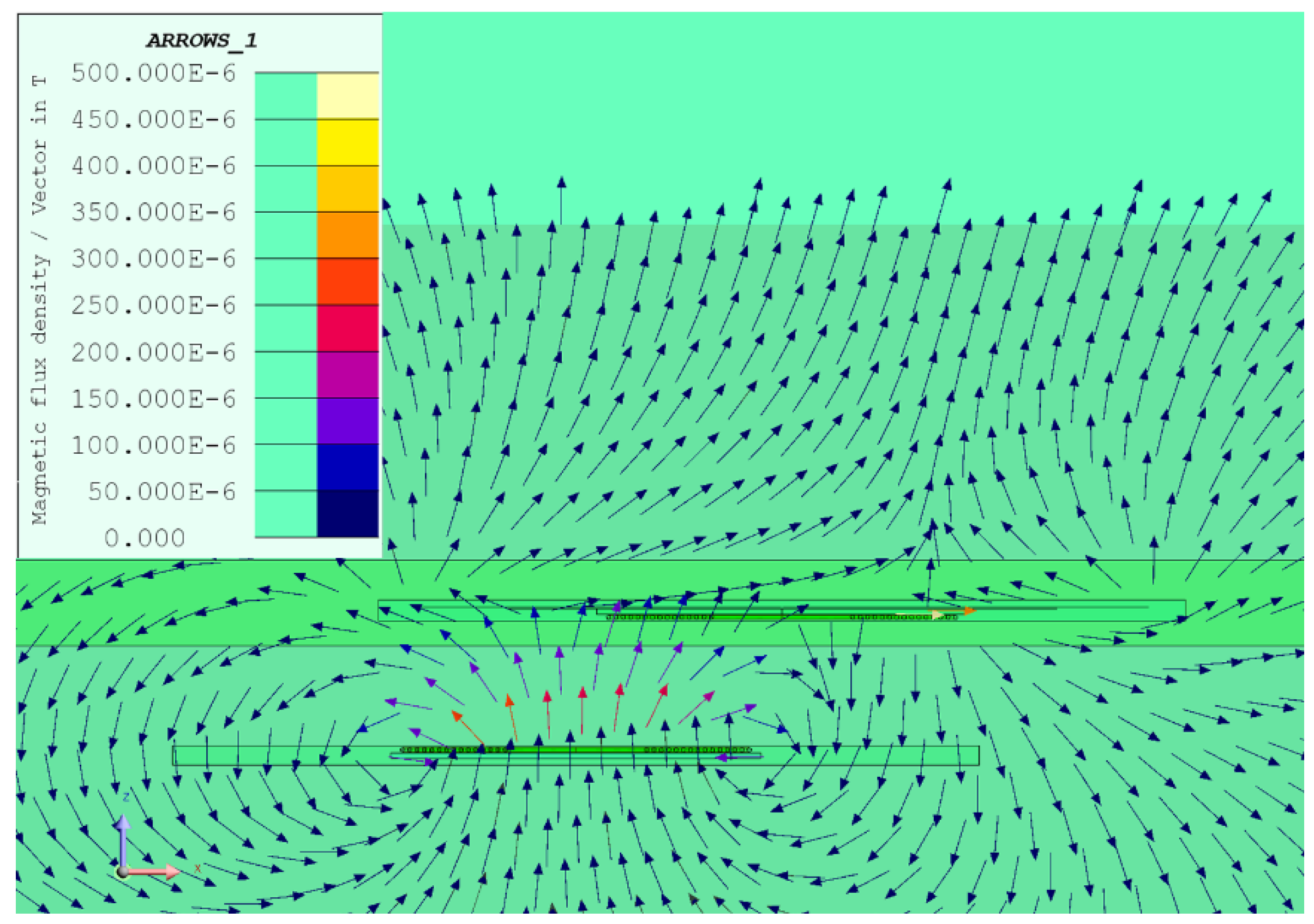
Task: Click the ARROWS_1 legend title
Action: tap(202, 40)
